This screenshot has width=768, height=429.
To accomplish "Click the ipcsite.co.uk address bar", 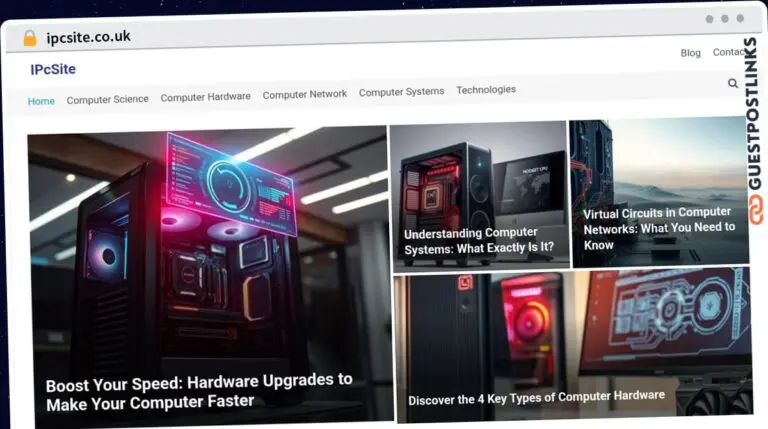I will click(x=88, y=37).
